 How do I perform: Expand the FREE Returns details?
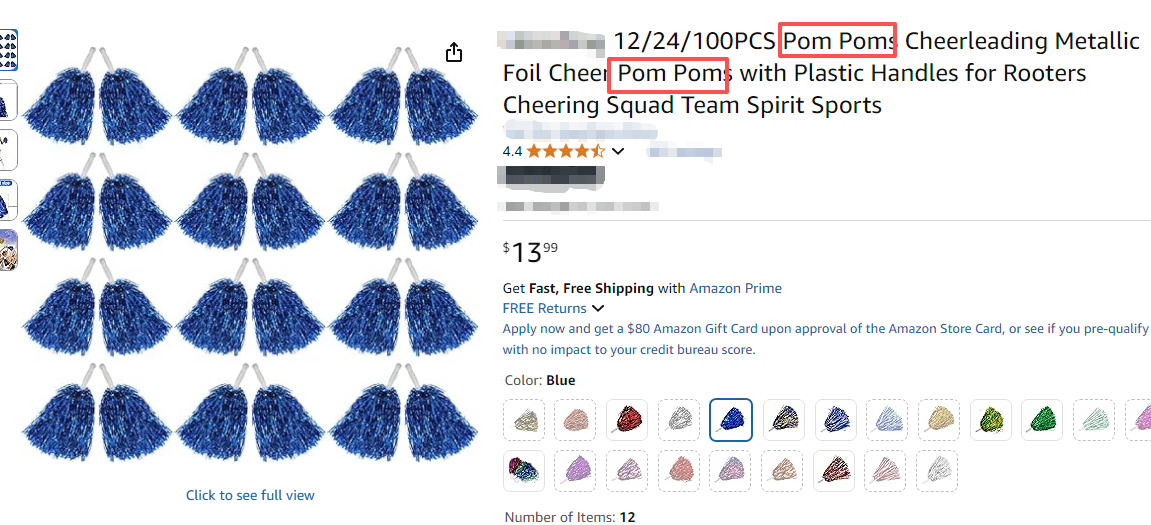click(x=598, y=308)
